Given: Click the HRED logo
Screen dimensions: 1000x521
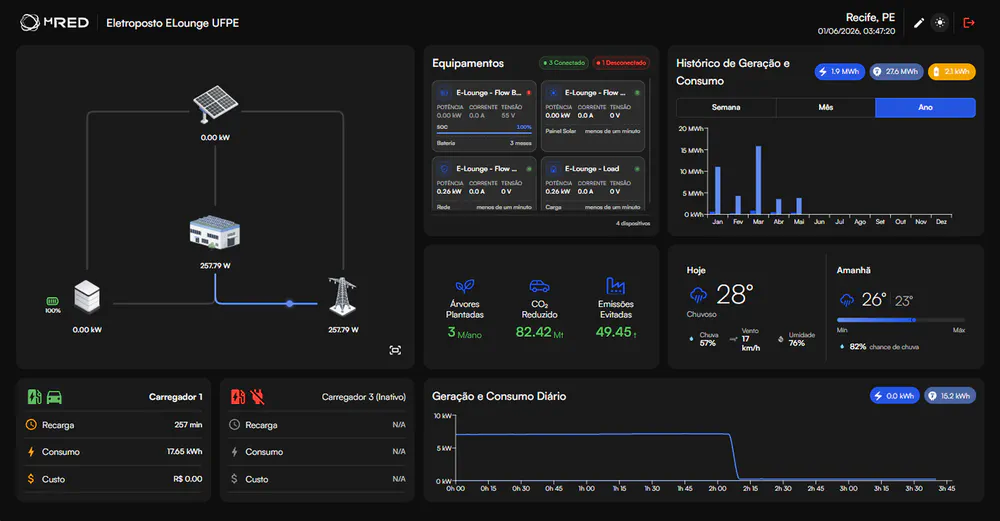Looking at the screenshot, I should pos(54,23).
